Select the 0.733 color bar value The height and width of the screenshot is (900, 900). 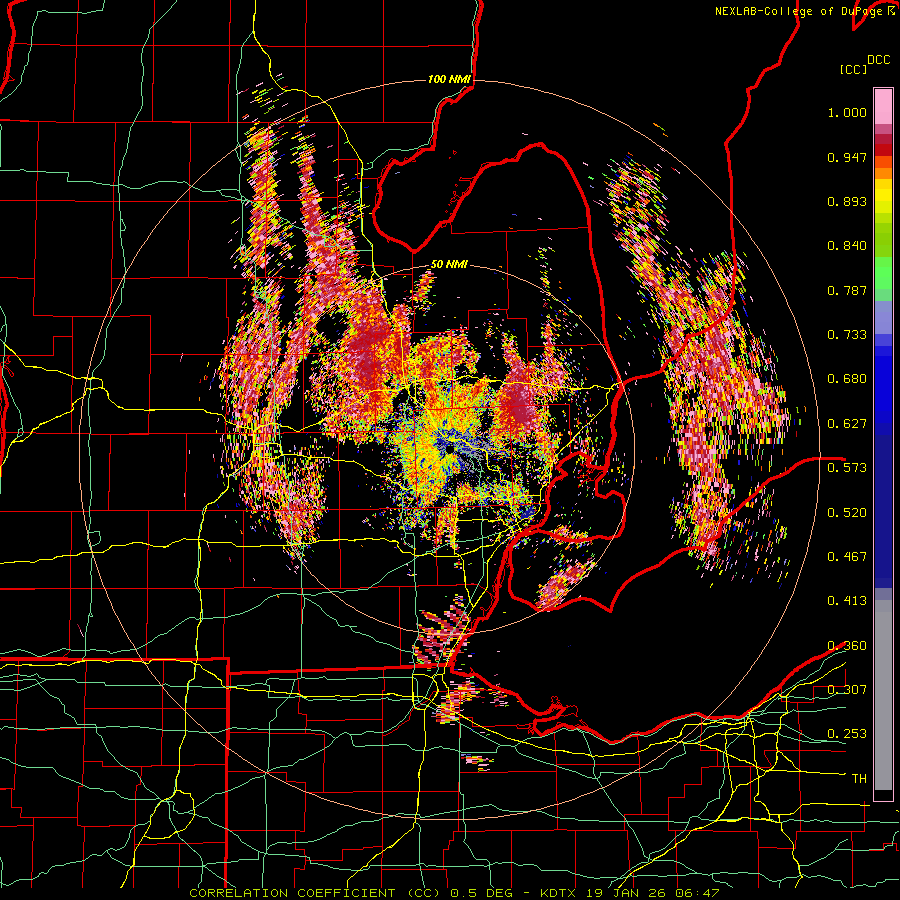847,335
